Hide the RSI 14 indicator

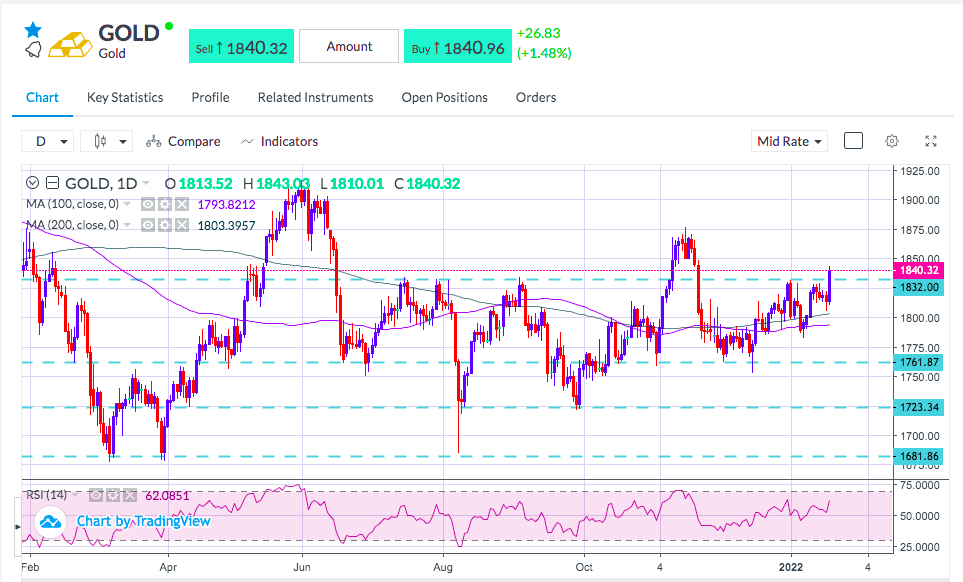coord(95,495)
